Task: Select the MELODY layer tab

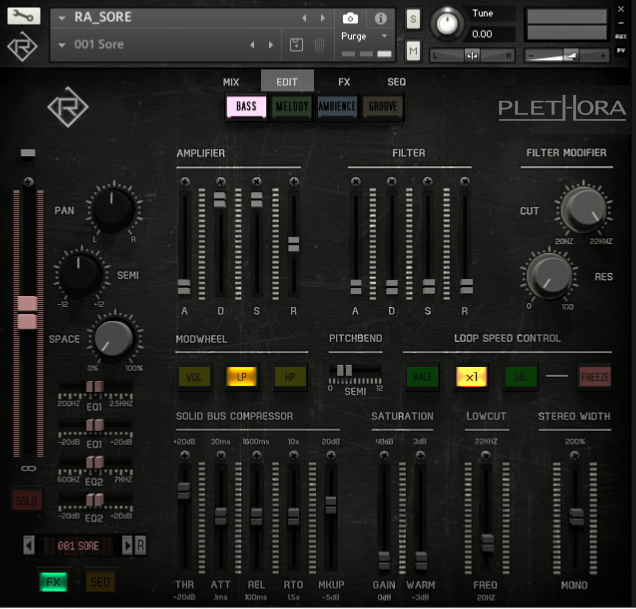Action: (x=292, y=107)
